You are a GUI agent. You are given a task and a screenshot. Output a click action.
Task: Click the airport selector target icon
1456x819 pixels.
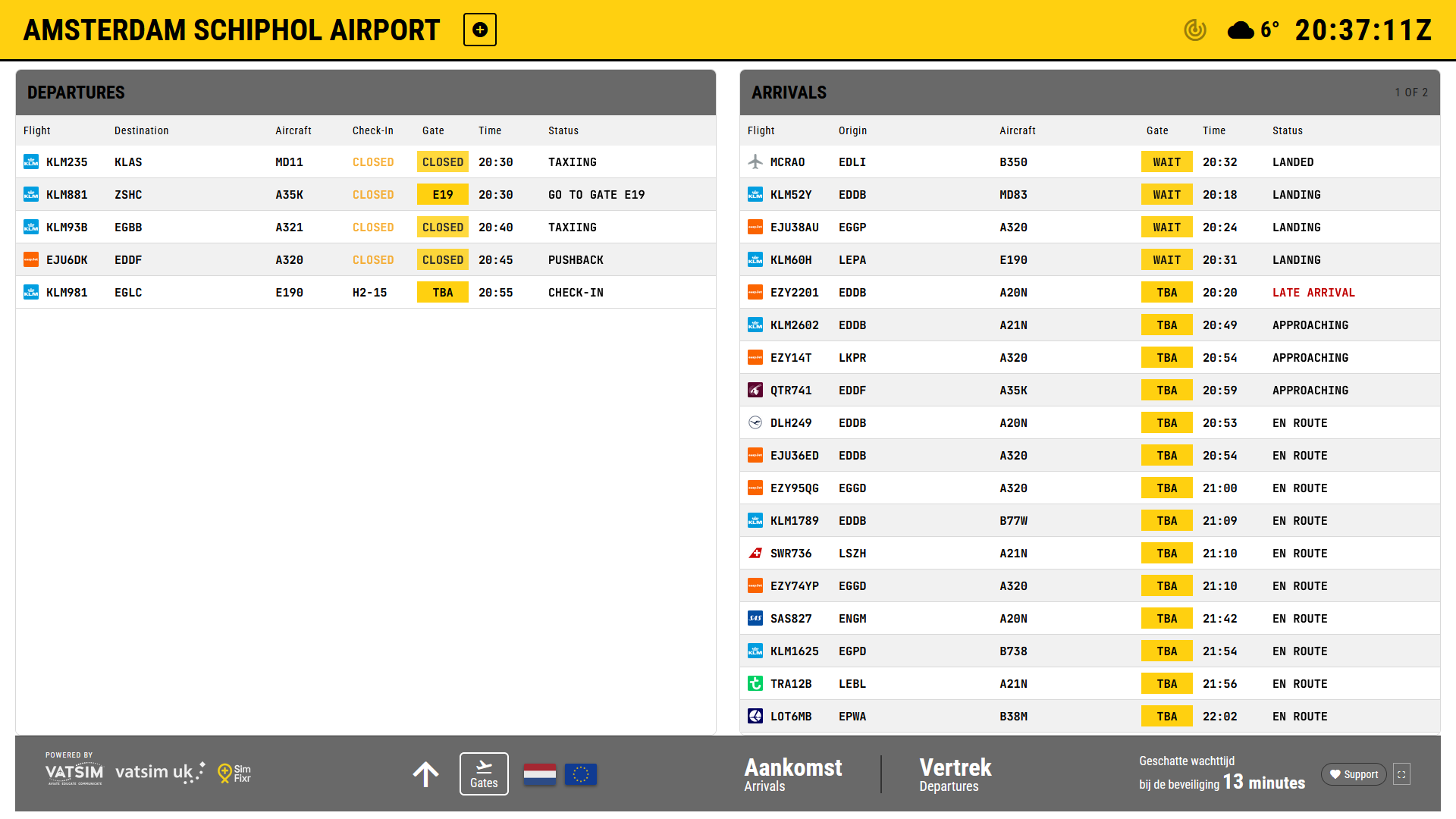480,30
